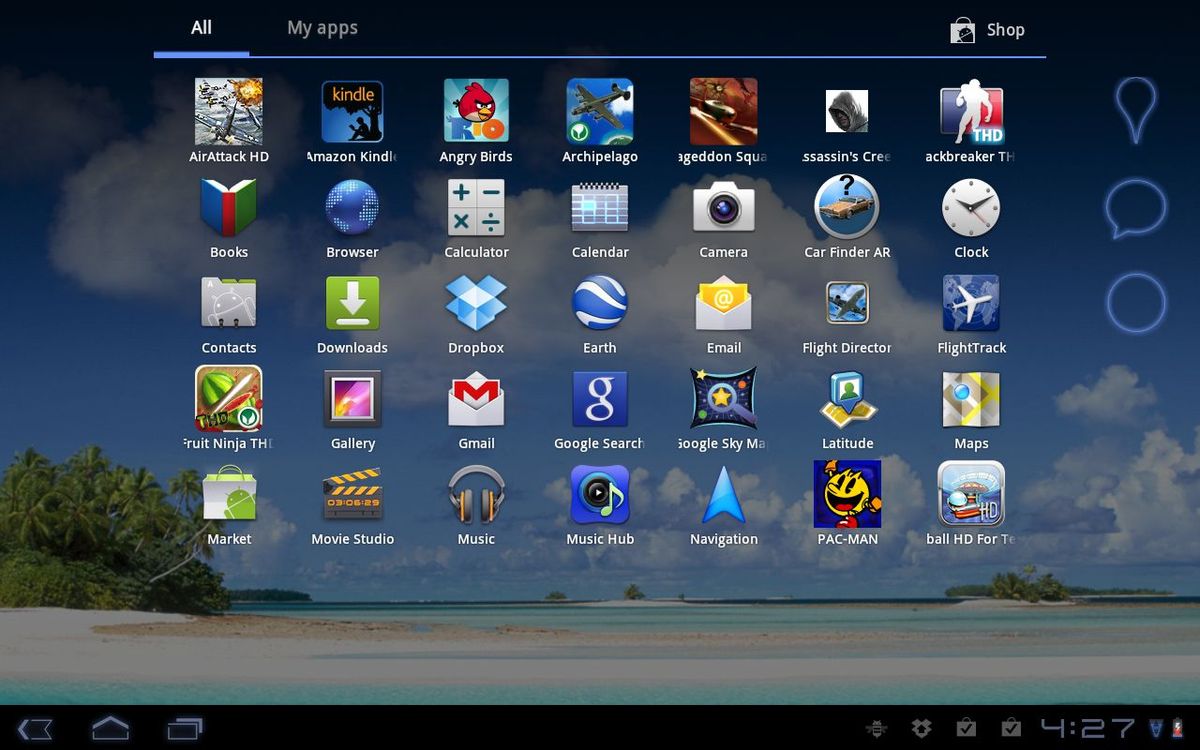Open the Downloads app
Image resolution: width=1200 pixels, height=750 pixels.
(352, 303)
